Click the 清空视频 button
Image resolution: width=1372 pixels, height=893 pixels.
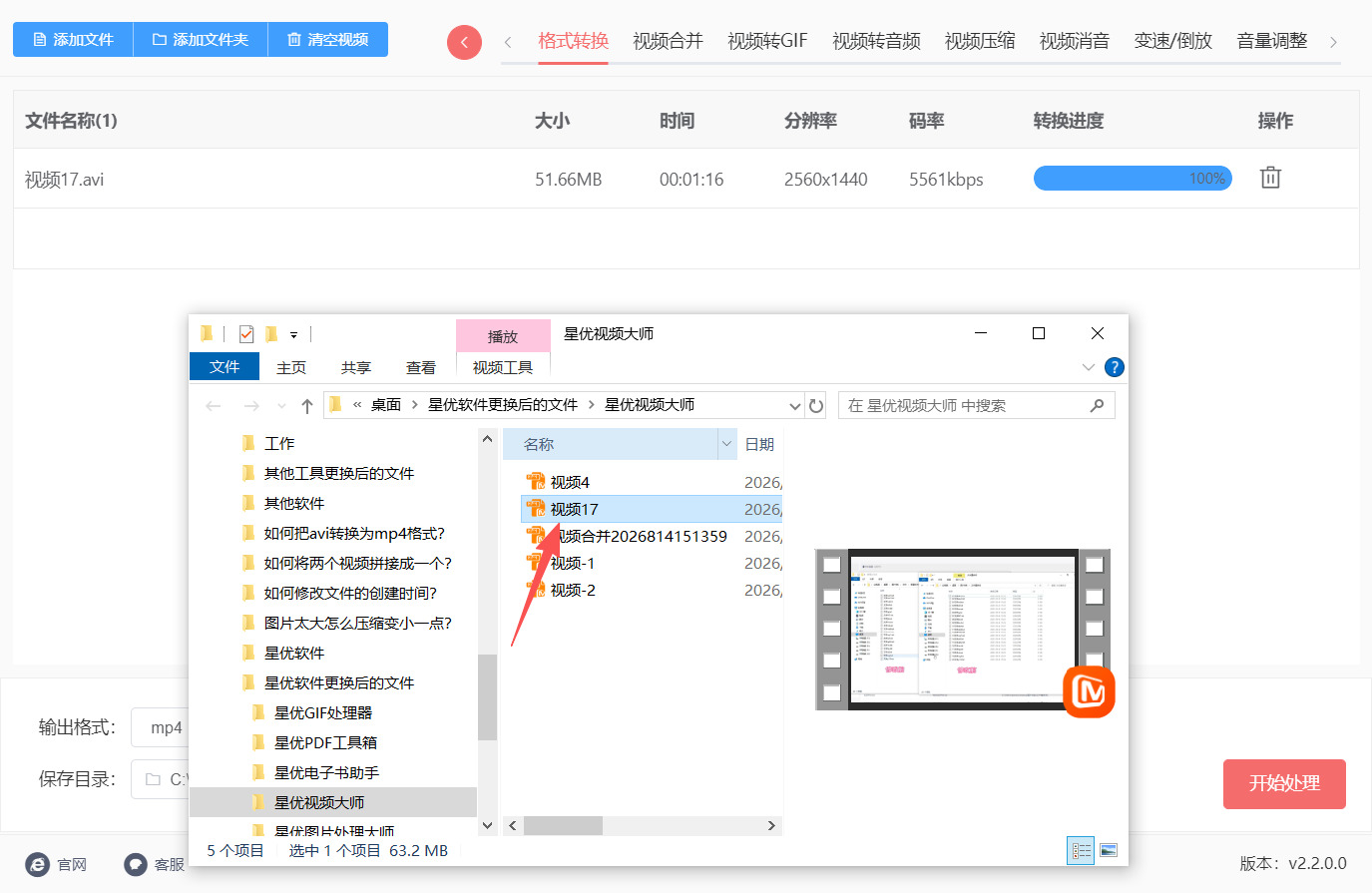tap(328, 40)
